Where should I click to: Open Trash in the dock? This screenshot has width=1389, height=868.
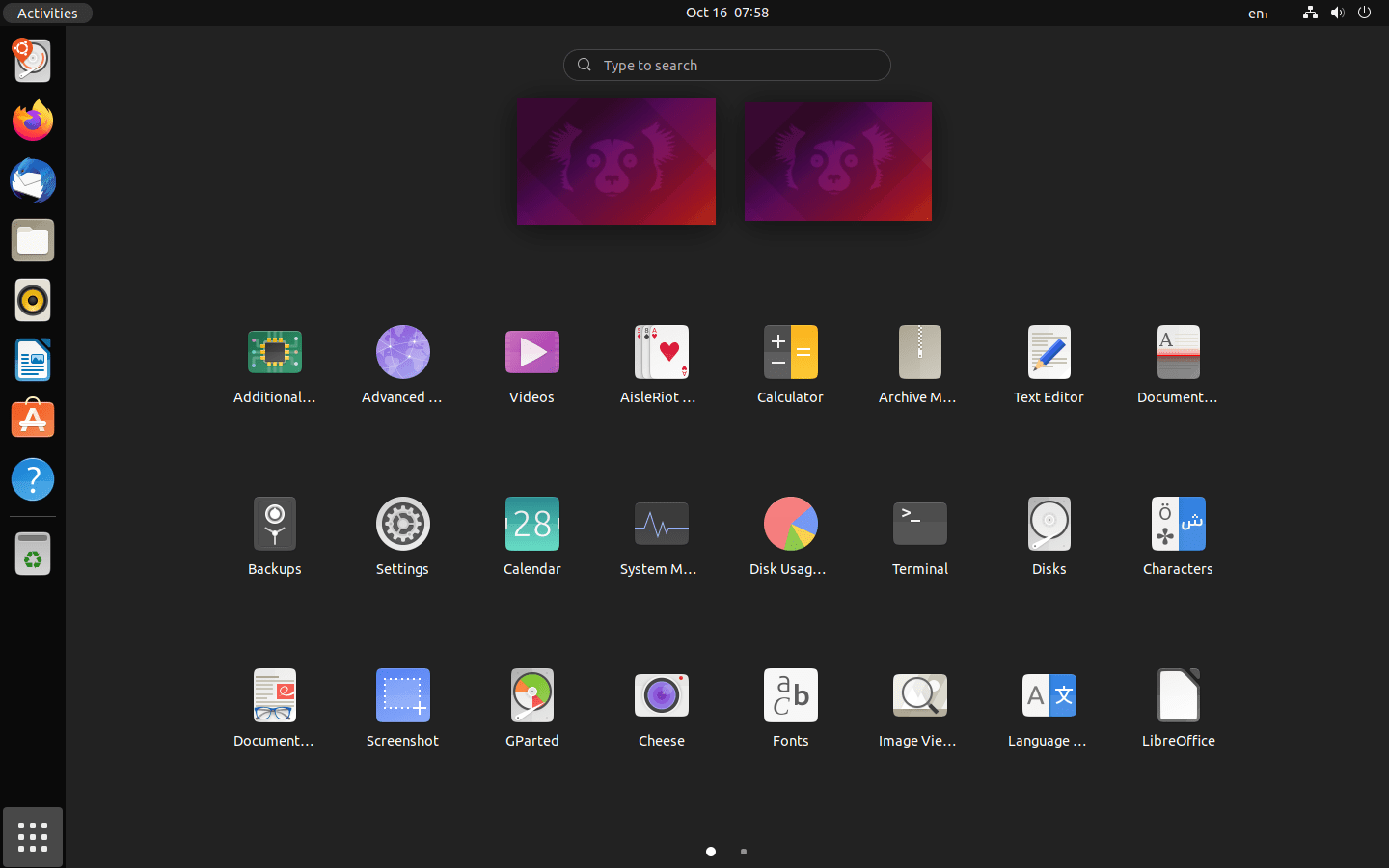point(33,554)
